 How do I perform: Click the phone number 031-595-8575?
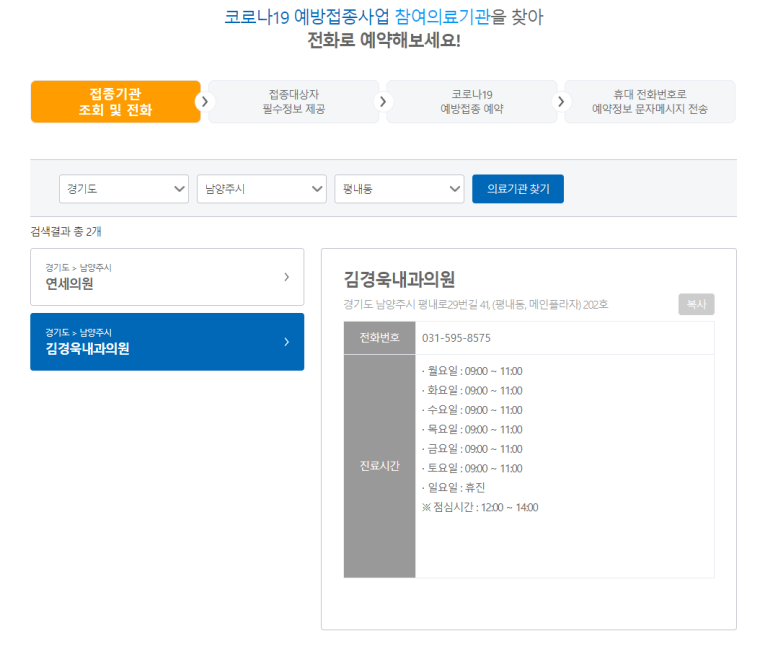(456, 338)
